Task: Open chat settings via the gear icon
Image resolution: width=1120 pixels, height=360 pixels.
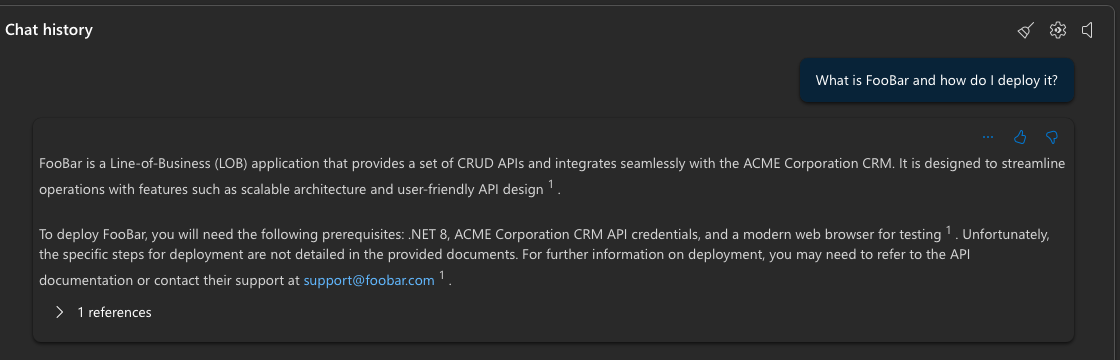Action: pos(1057,30)
